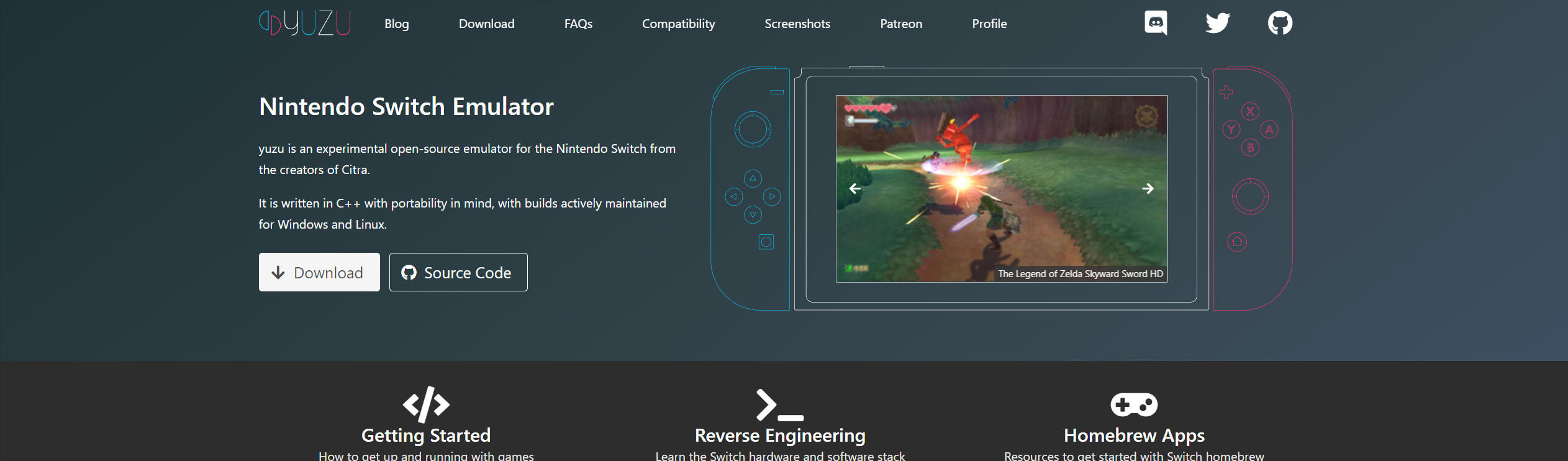Click the Homebrew Apps gamepad icon

tap(1134, 404)
